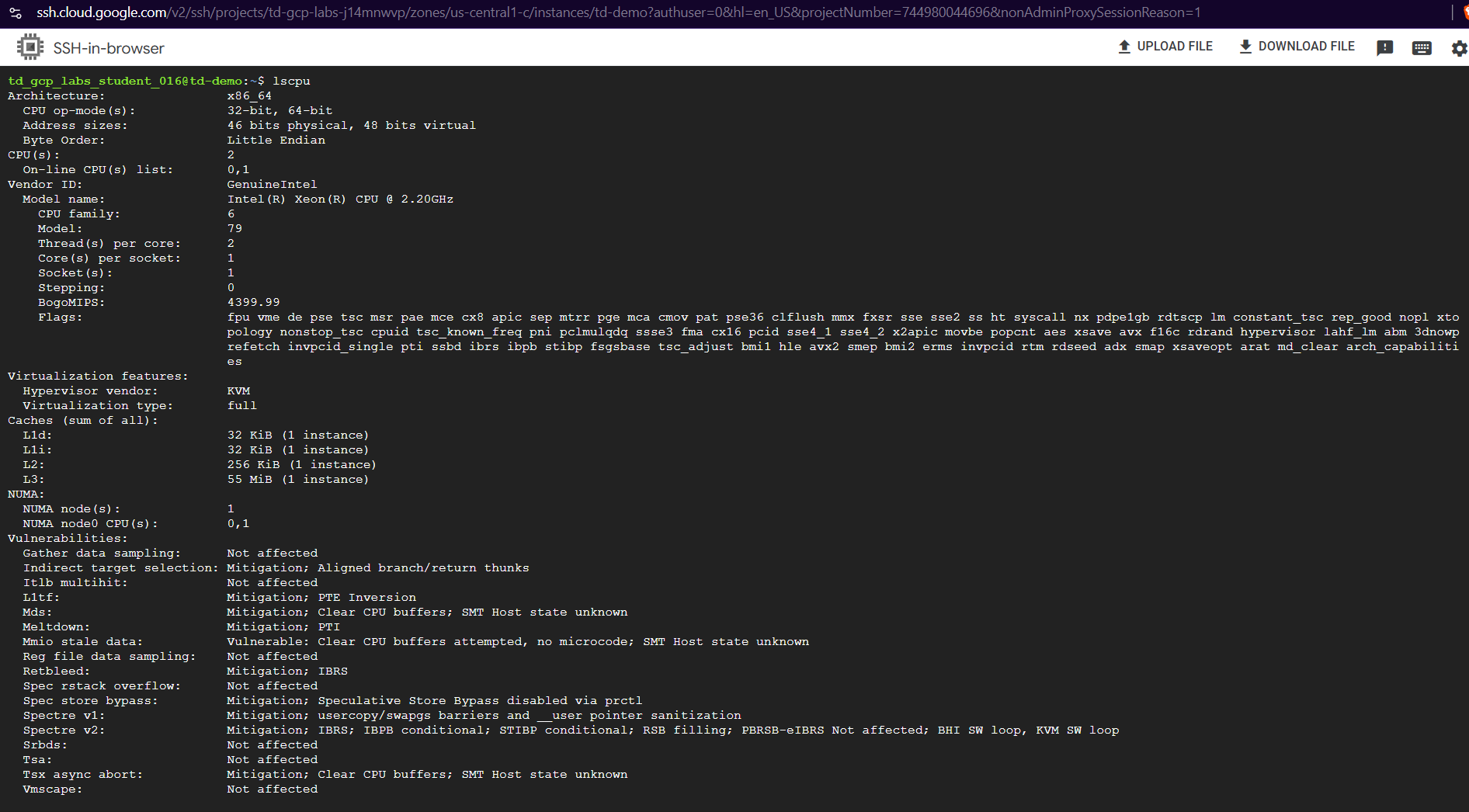Click the Vulnerabilities heading in terminal
The height and width of the screenshot is (812, 1469).
[x=68, y=539]
